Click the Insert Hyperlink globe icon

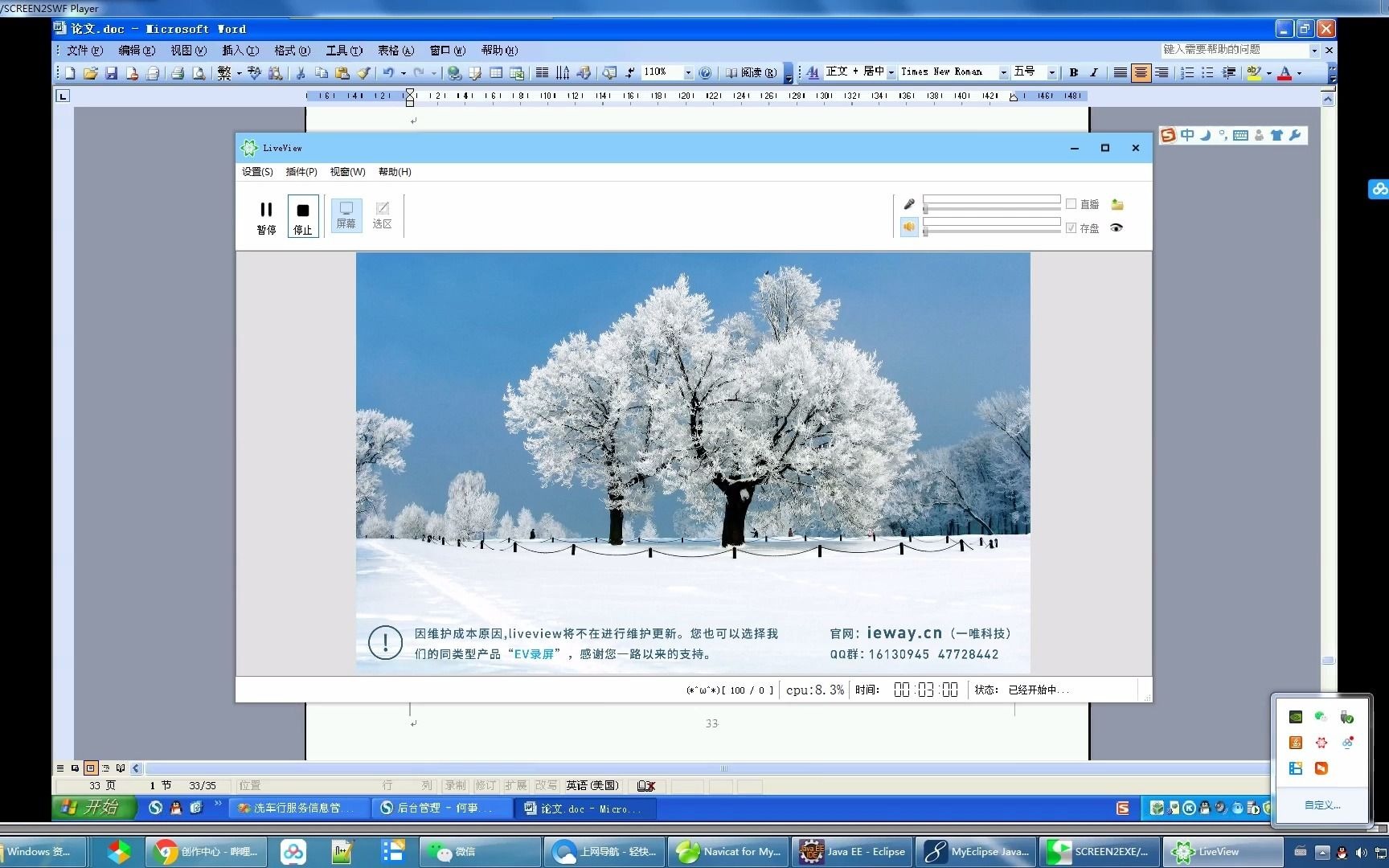pyautogui.click(x=455, y=73)
